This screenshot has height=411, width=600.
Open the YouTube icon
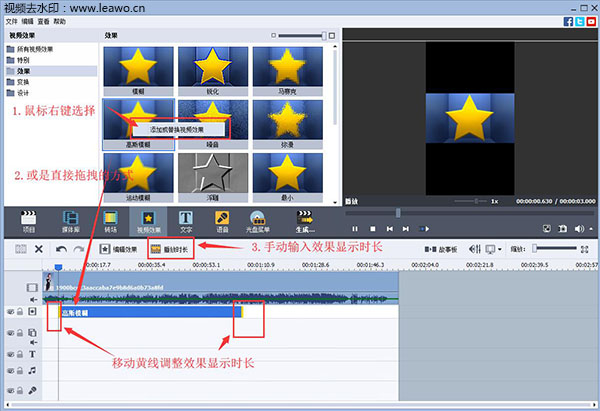tap(591, 21)
